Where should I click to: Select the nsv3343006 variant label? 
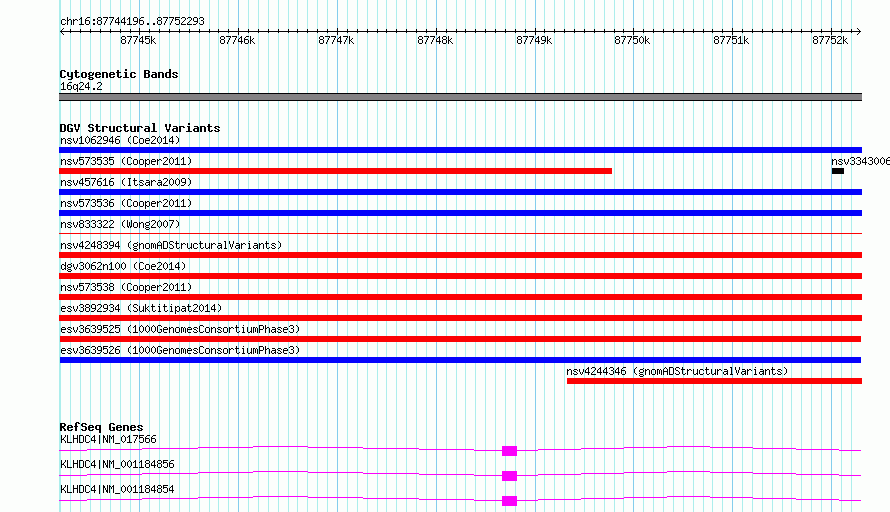tap(860, 161)
